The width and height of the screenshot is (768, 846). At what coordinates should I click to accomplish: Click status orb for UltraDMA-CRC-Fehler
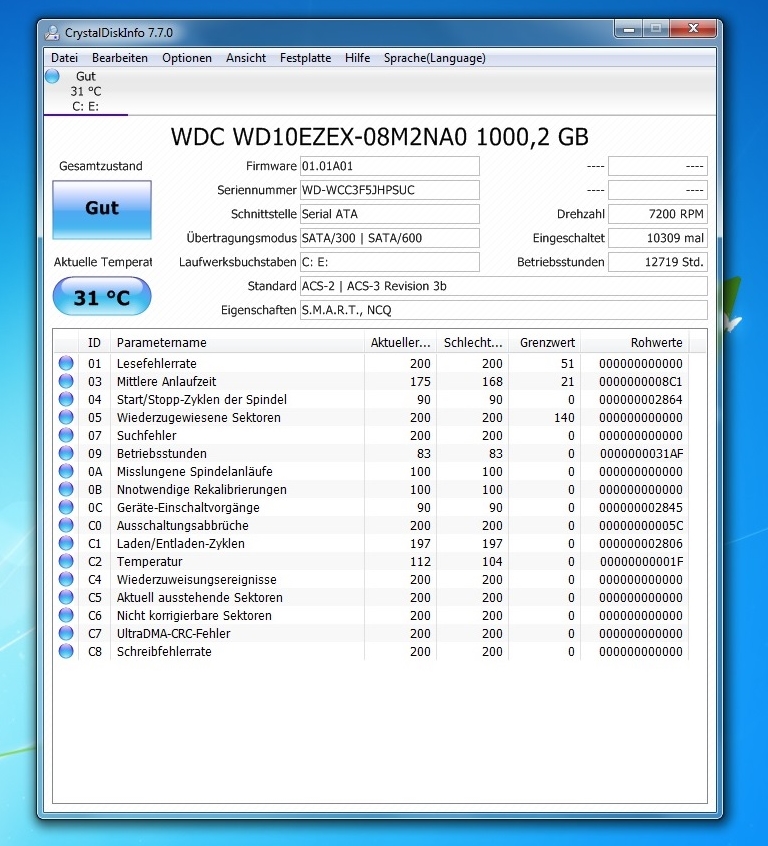[66, 633]
